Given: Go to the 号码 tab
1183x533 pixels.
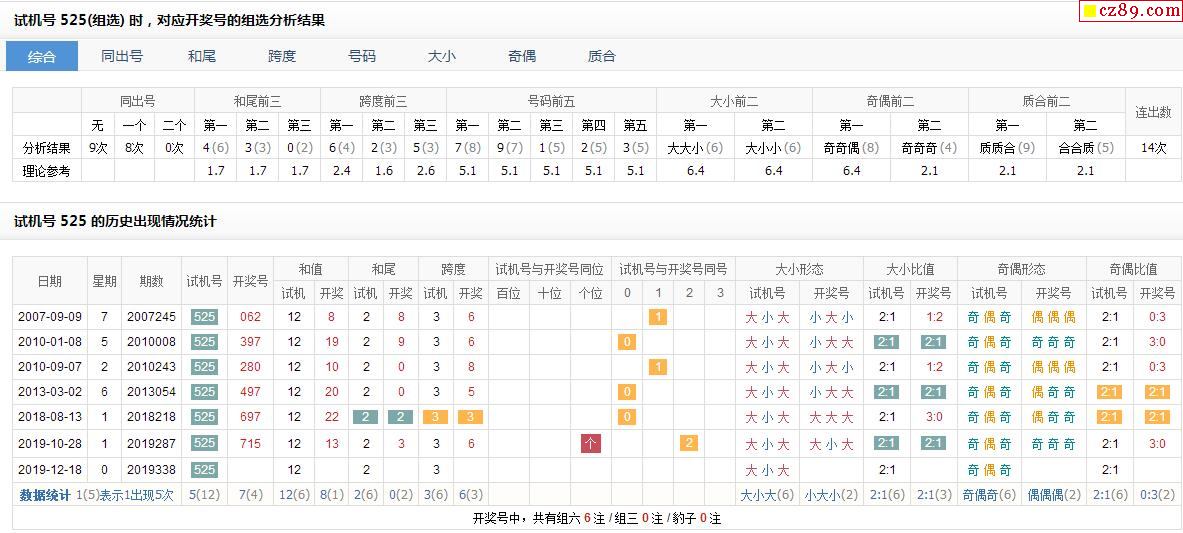Looking at the screenshot, I should coord(362,56).
